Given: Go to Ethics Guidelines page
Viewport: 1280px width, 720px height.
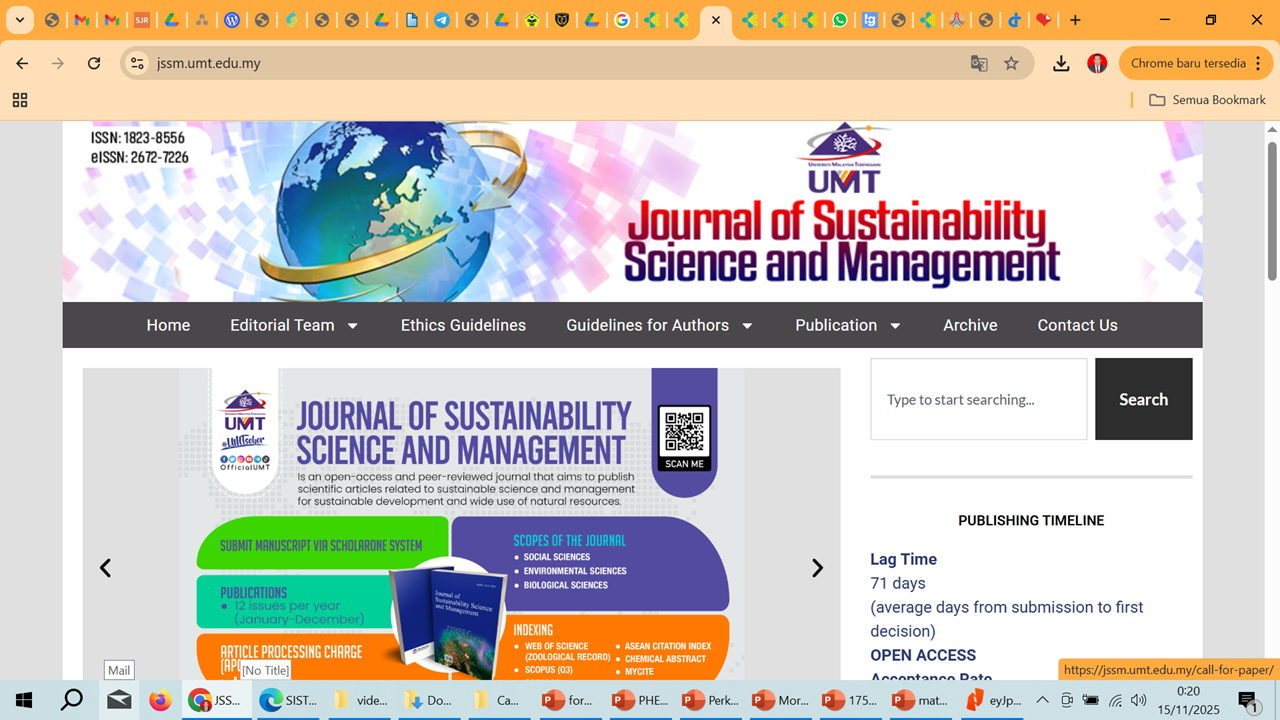Looking at the screenshot, I should click(x=463, y=325).
